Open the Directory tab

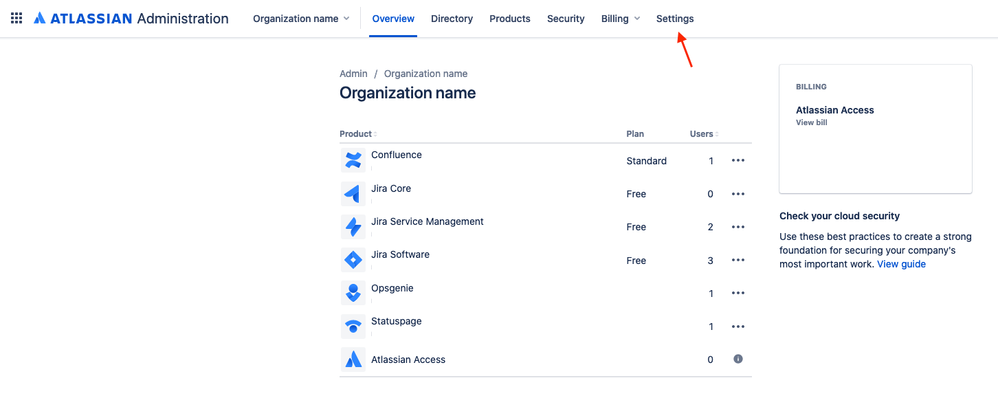452,18
